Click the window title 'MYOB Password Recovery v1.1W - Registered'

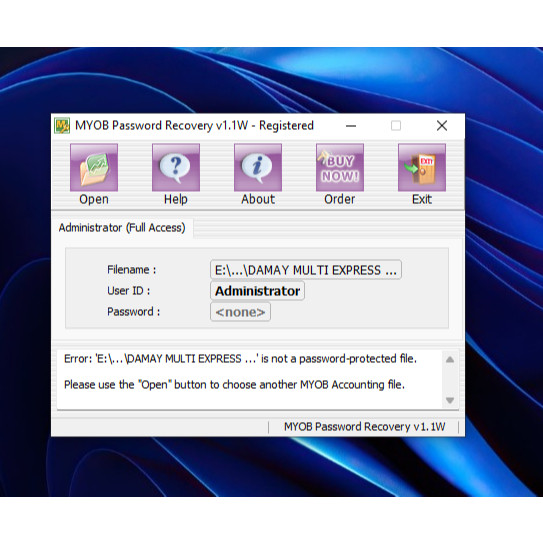pyautogui.click(x=194, y=125)
